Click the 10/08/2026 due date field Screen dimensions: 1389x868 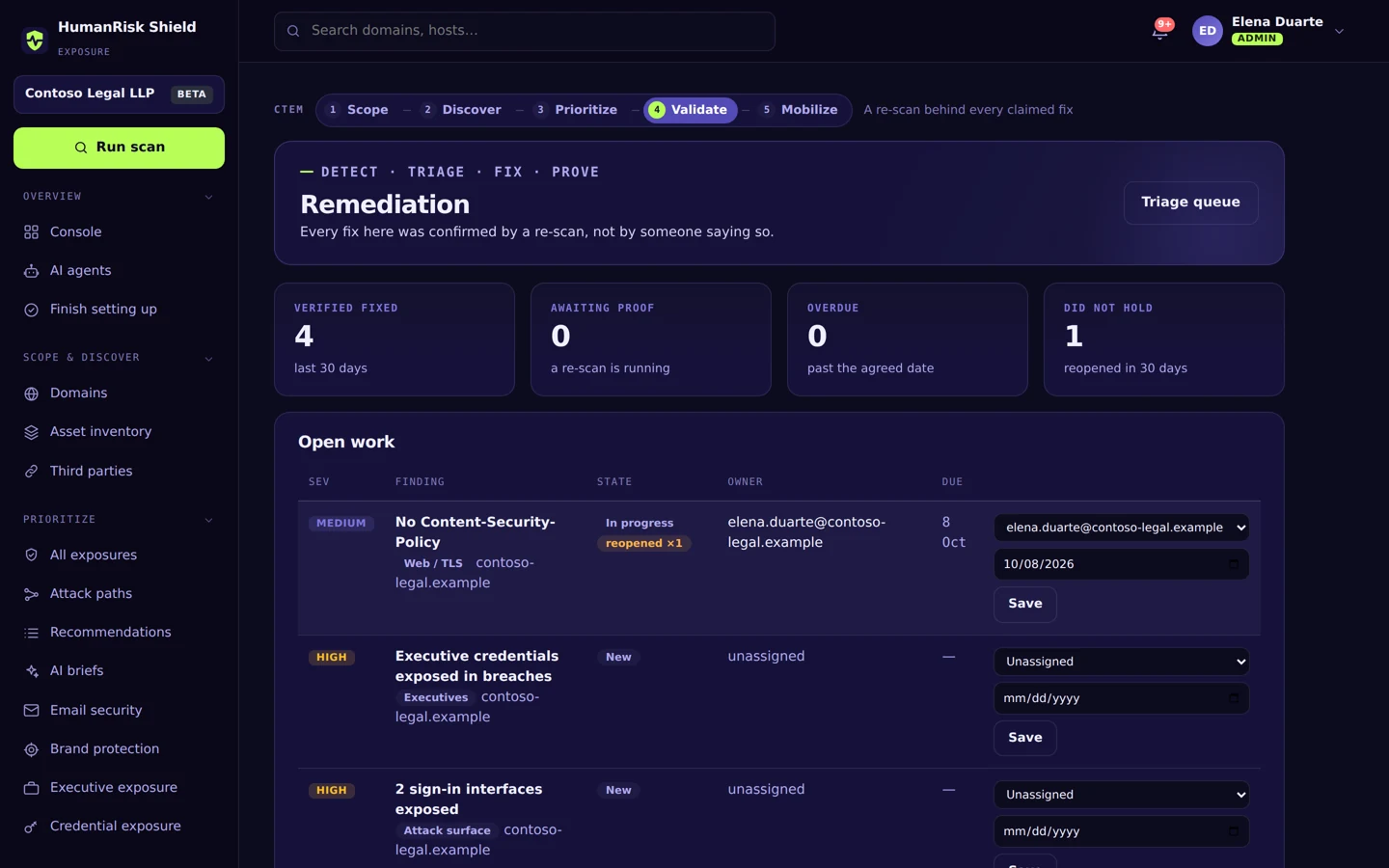click(x=1122, y=564)
